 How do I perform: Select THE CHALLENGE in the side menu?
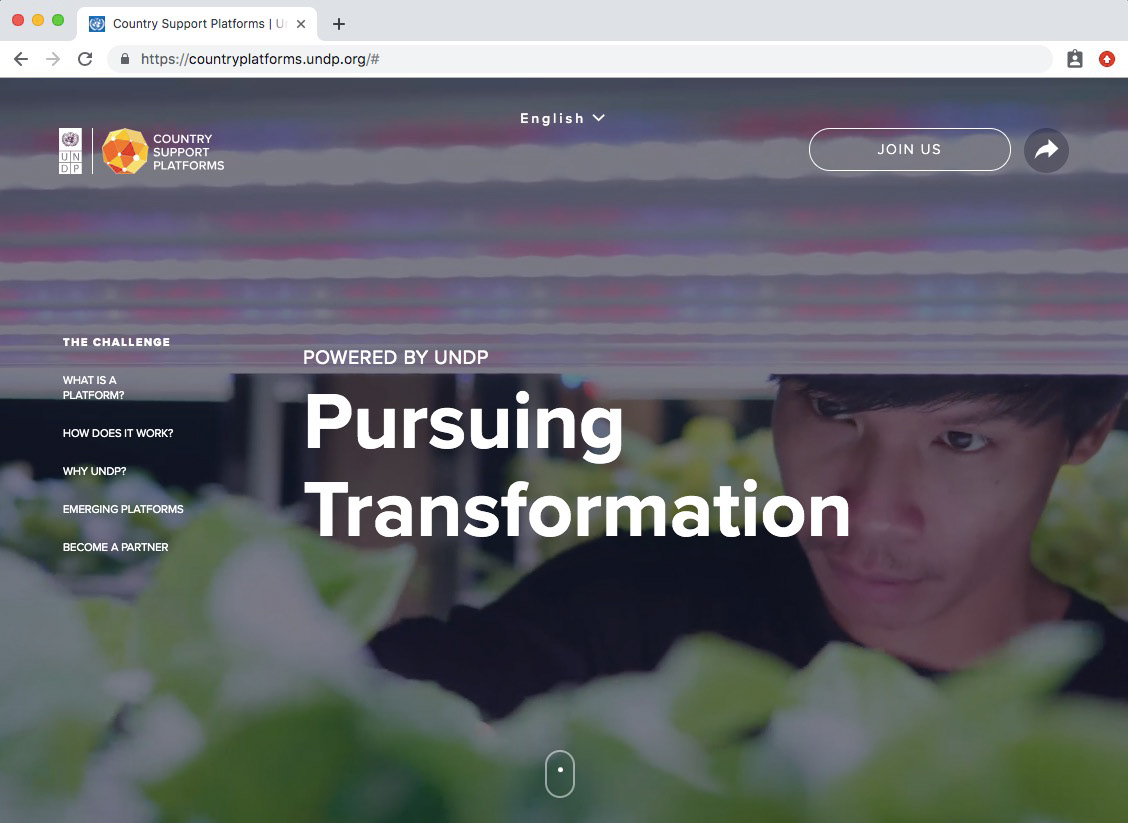(x=117, y=342)
